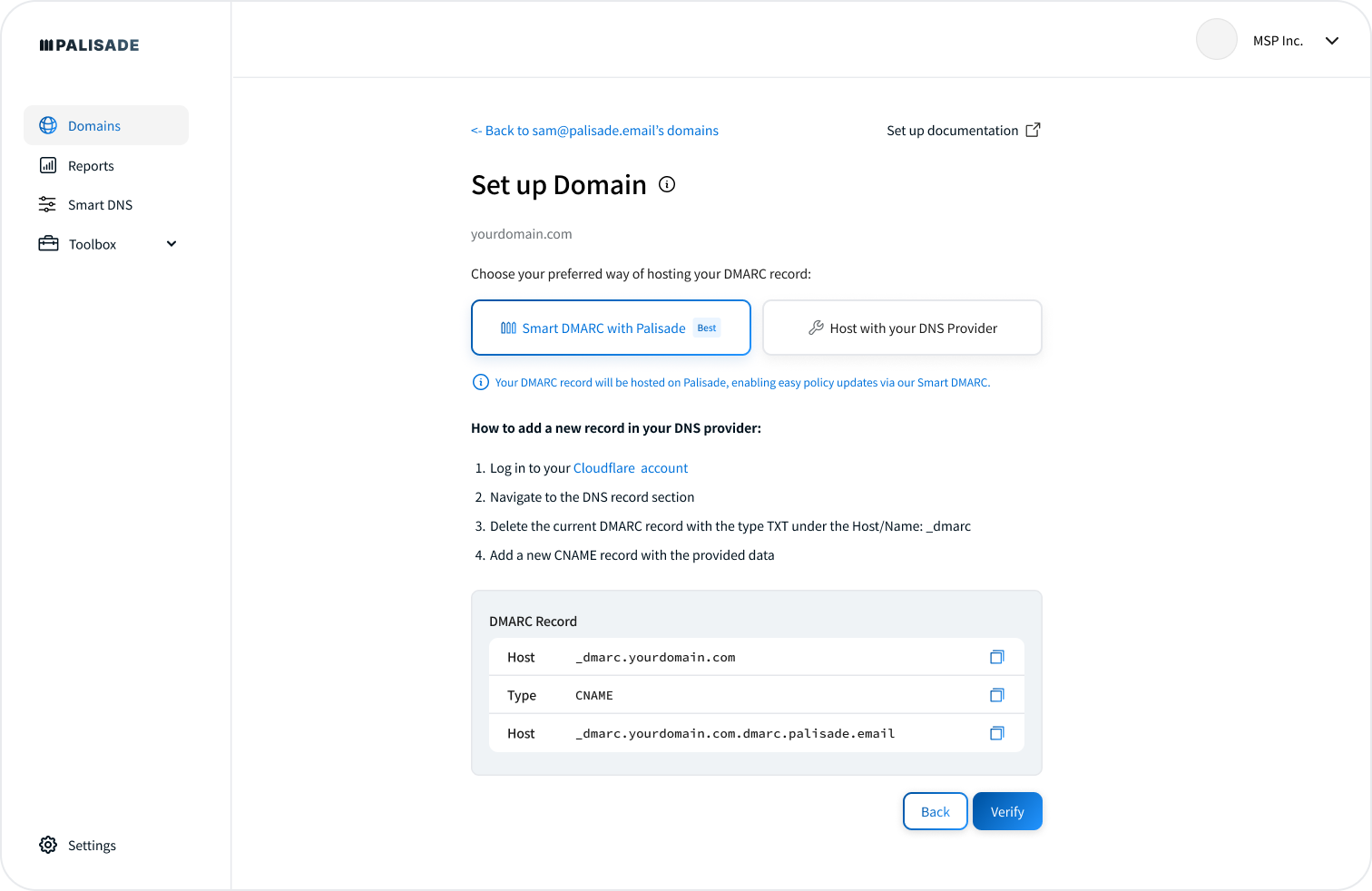Click the Back button
1372x891 pixels.
[935, 811]
